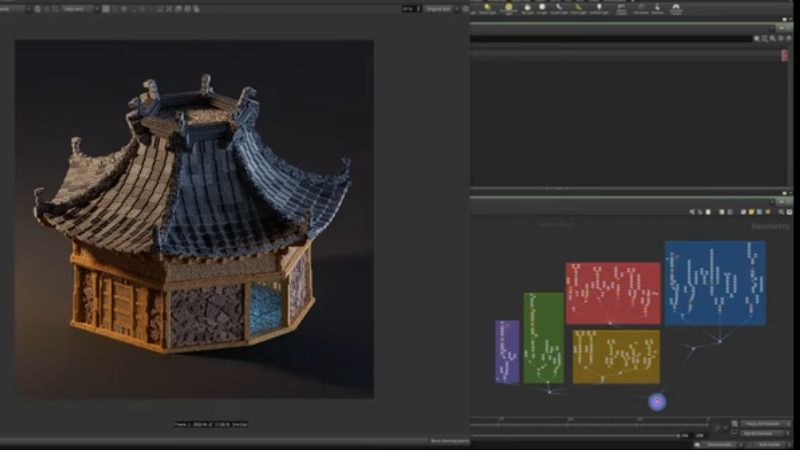Select the glowing purple circular node

[x=657, y=402]
